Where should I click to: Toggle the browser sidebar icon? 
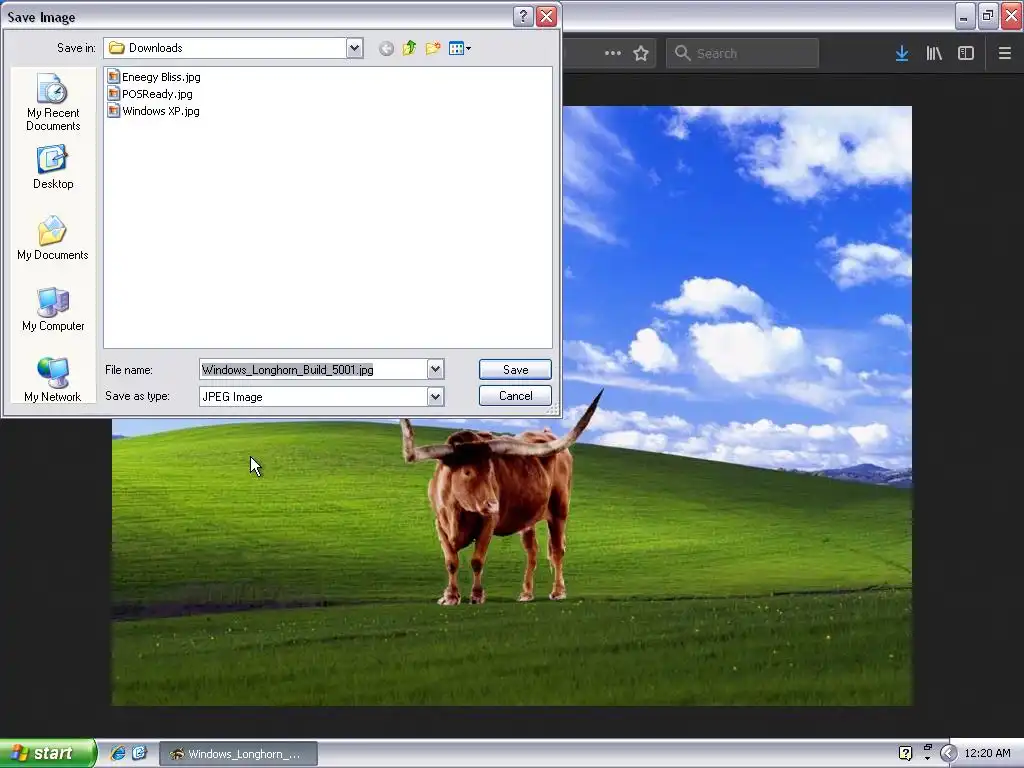(966, 53)
